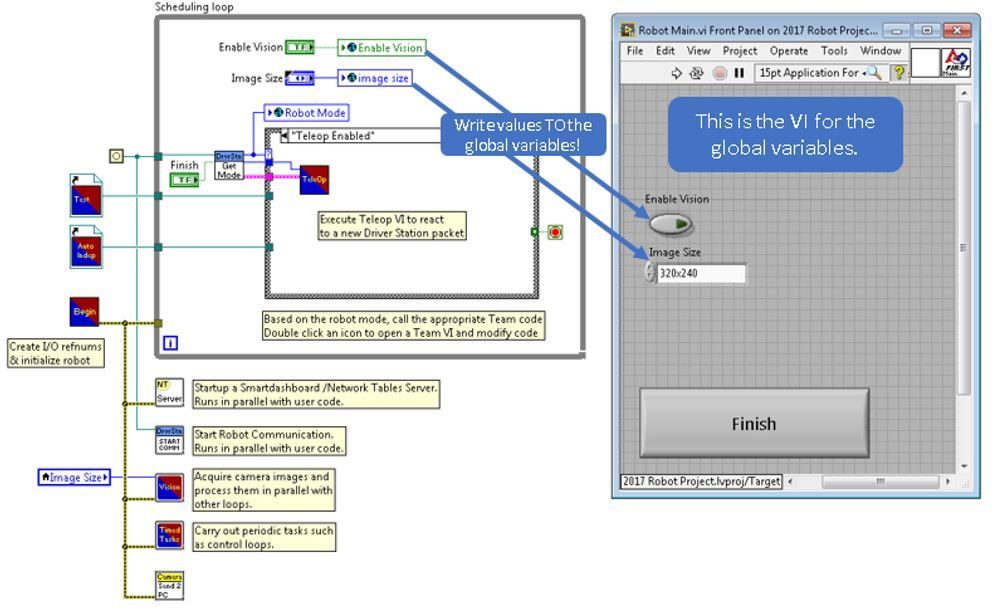Click the horizontal scrollbar thumb
Viewport: 999px width, 615px height.
point(880,481)
